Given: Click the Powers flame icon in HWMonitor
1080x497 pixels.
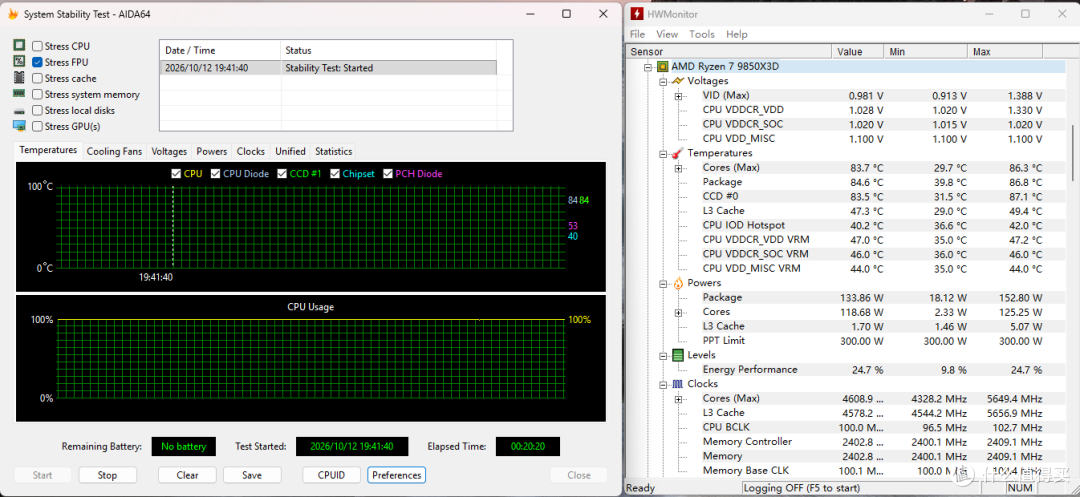Looking at the screenshot, I should pyautogui.click(x=678, y=283).
